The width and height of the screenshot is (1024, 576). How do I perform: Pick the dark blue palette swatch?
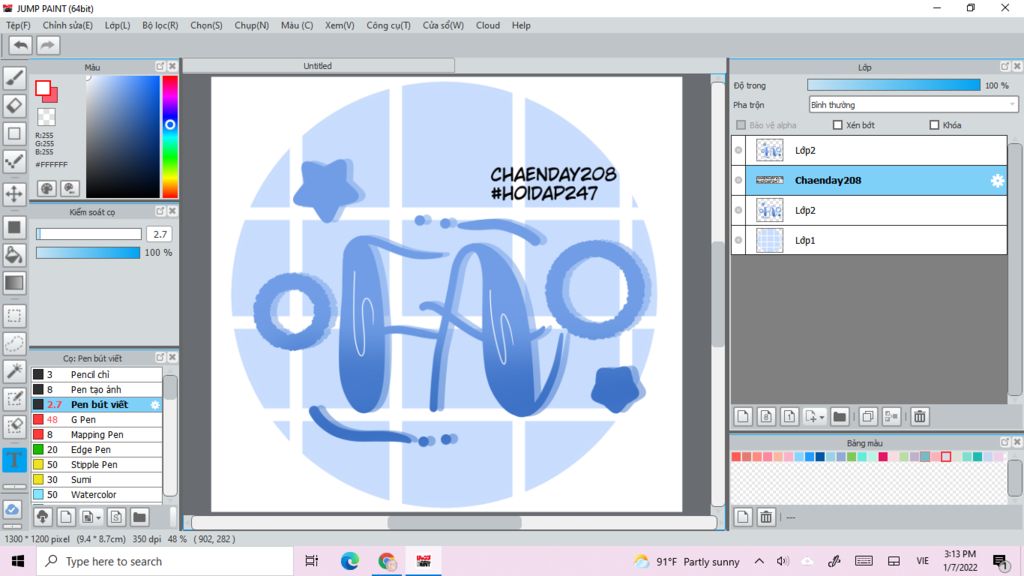[820, 456]
